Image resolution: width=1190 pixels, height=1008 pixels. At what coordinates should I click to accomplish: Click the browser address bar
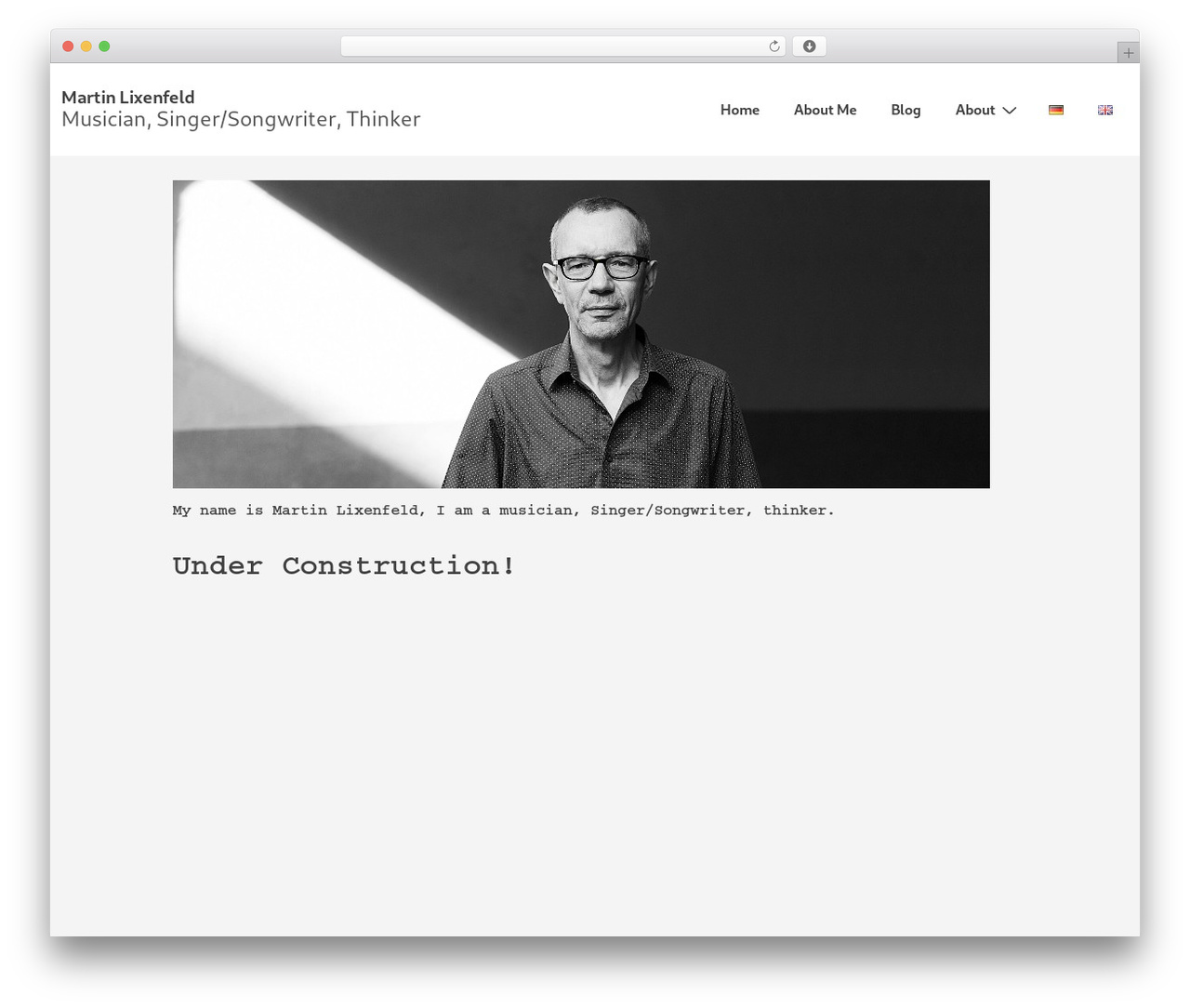tap(562, 46)
